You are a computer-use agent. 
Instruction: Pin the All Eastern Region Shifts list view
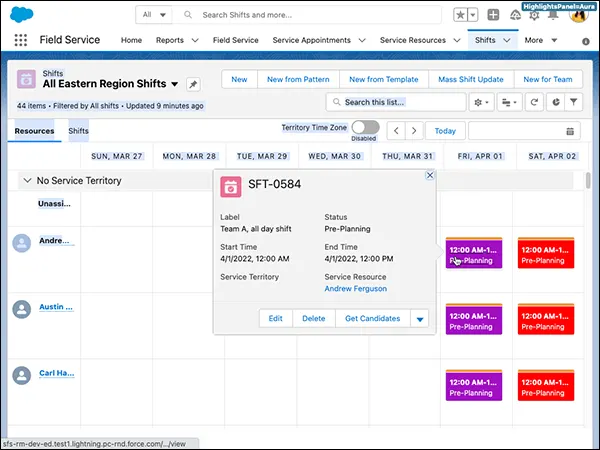(193, 84)
